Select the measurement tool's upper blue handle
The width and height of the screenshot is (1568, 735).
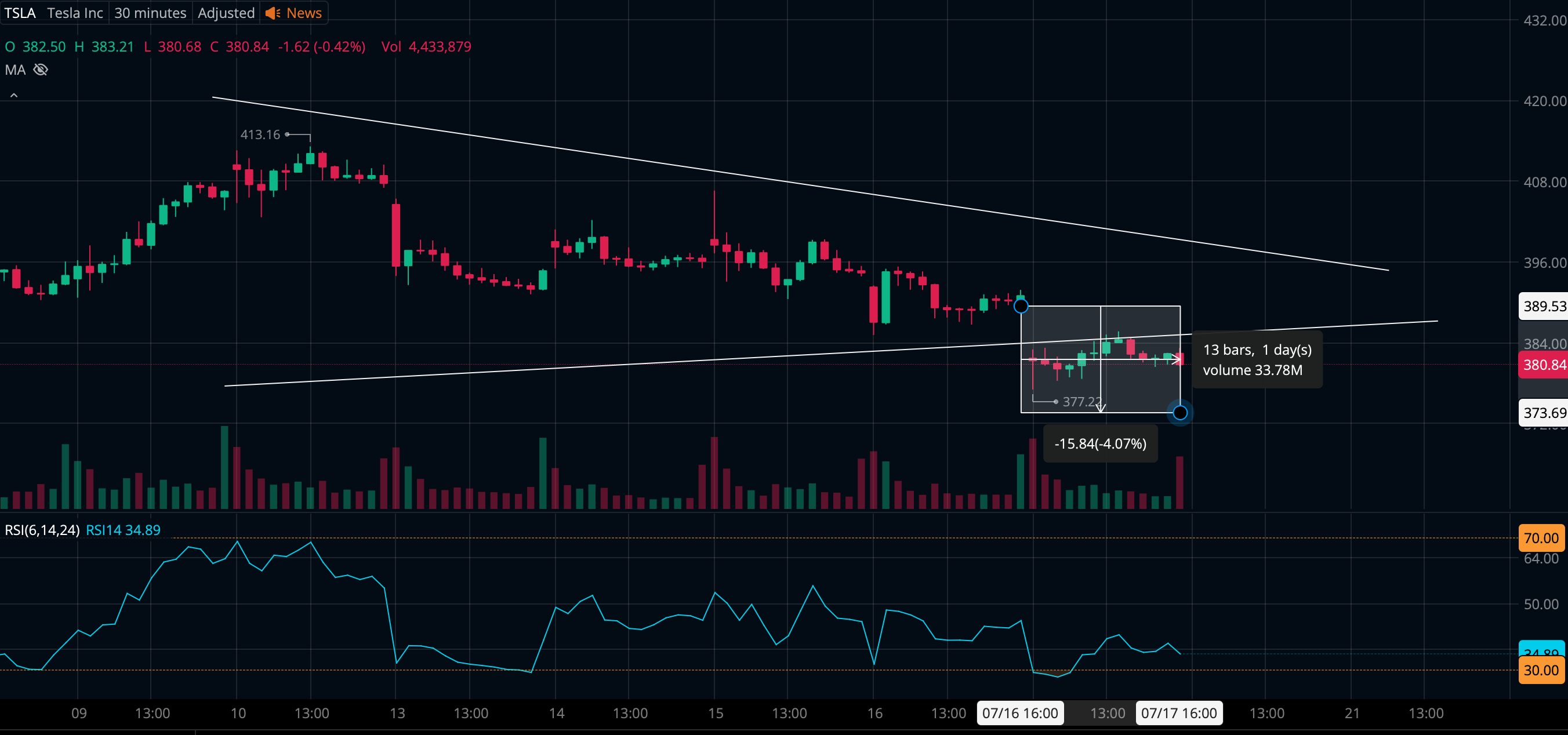pyautogui.click(x=1021, y=306)
